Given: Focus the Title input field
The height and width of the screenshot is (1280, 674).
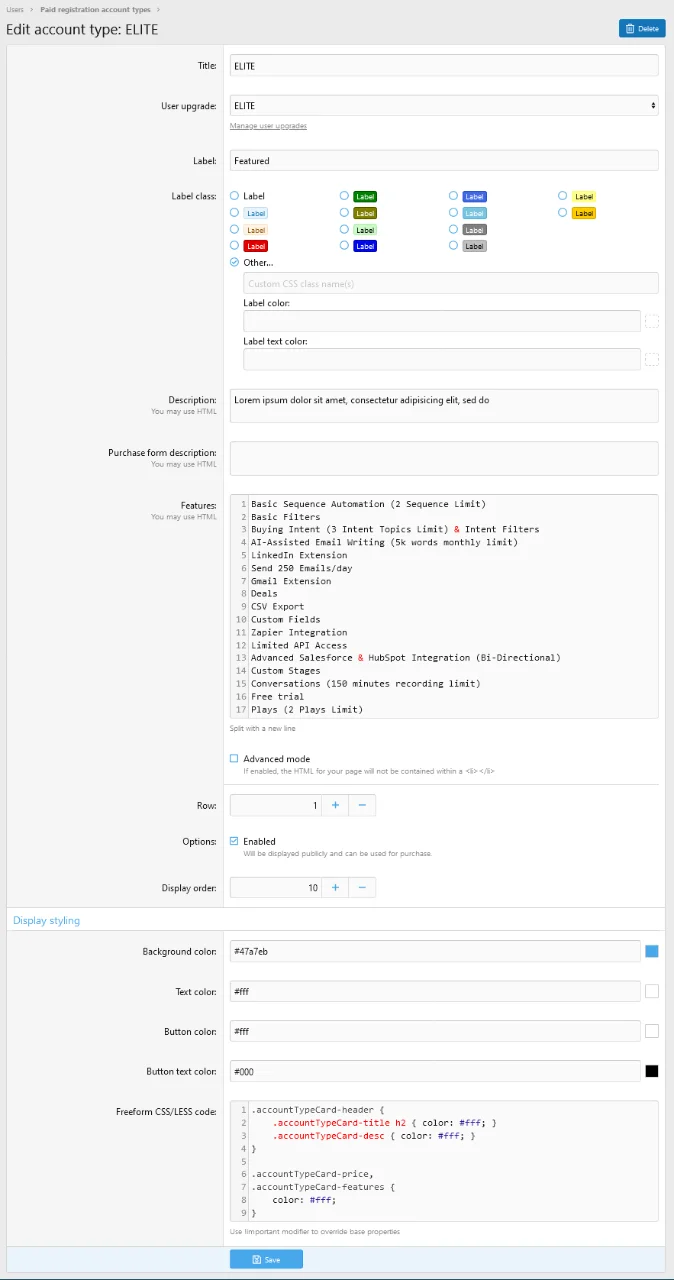Looking at the screenshot, I should click(x=444, y=65).
